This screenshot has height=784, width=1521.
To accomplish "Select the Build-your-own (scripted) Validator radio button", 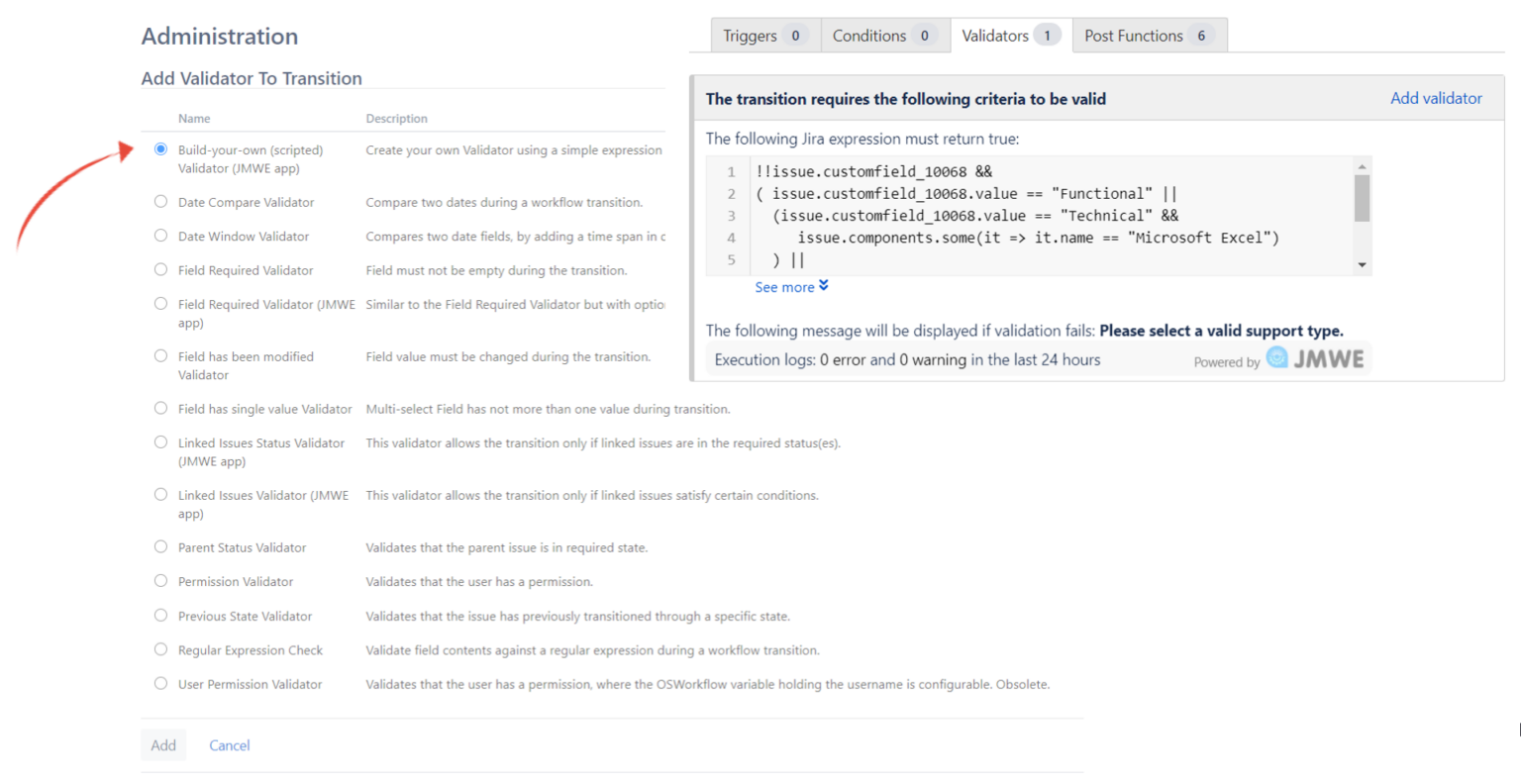I will pyautogui.click(x=160, y=148).
